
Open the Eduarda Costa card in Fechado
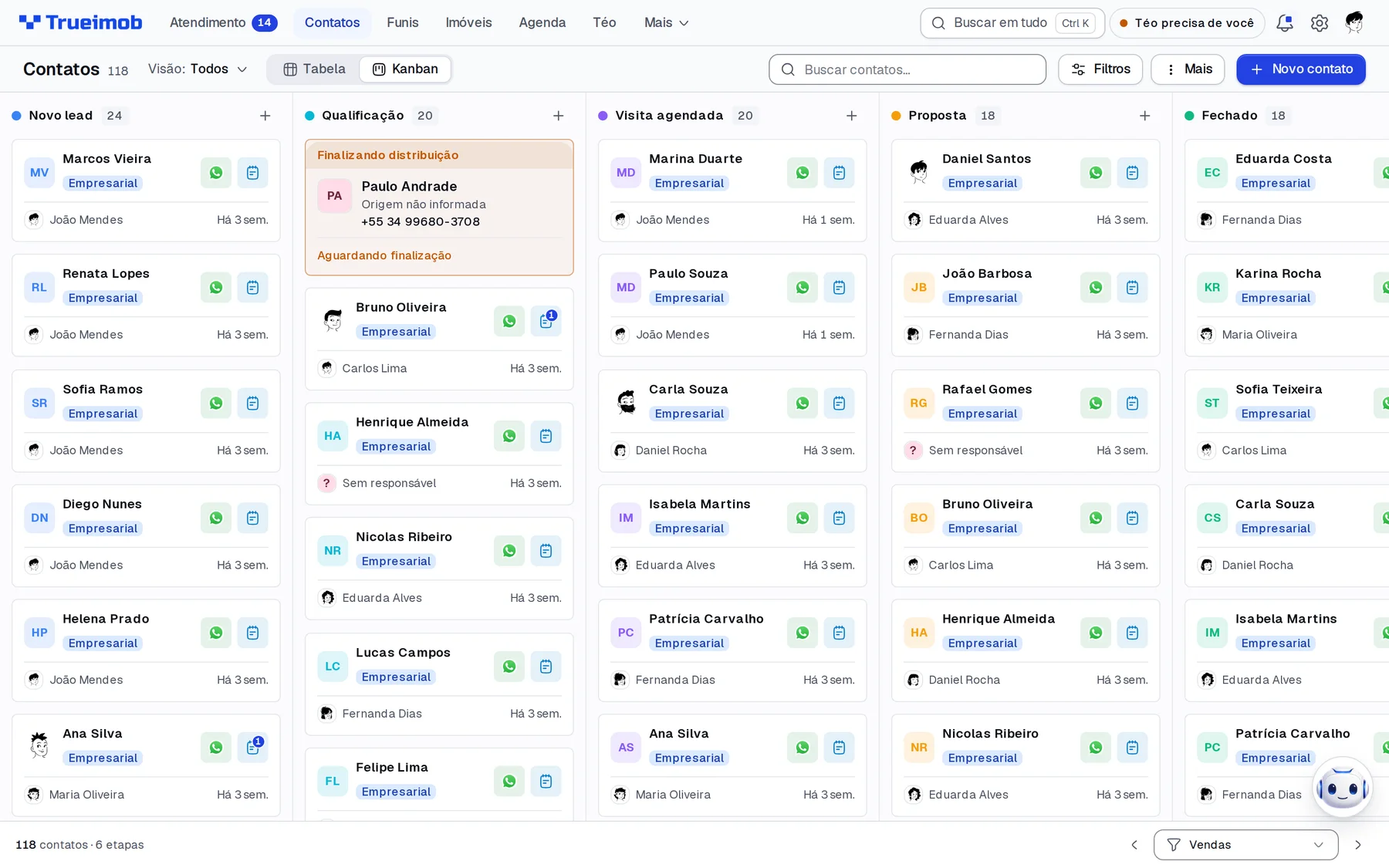(1287, 191)
